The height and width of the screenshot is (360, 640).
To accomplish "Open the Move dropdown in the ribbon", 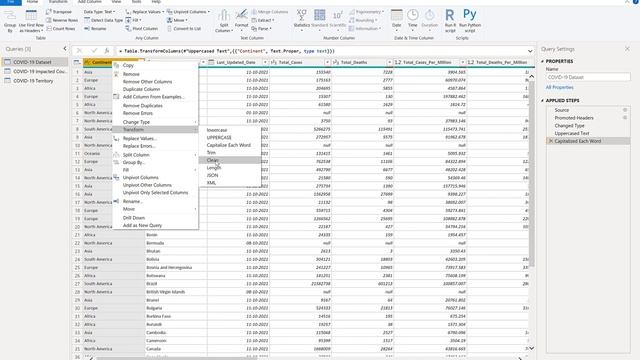I will pos(177,20).
